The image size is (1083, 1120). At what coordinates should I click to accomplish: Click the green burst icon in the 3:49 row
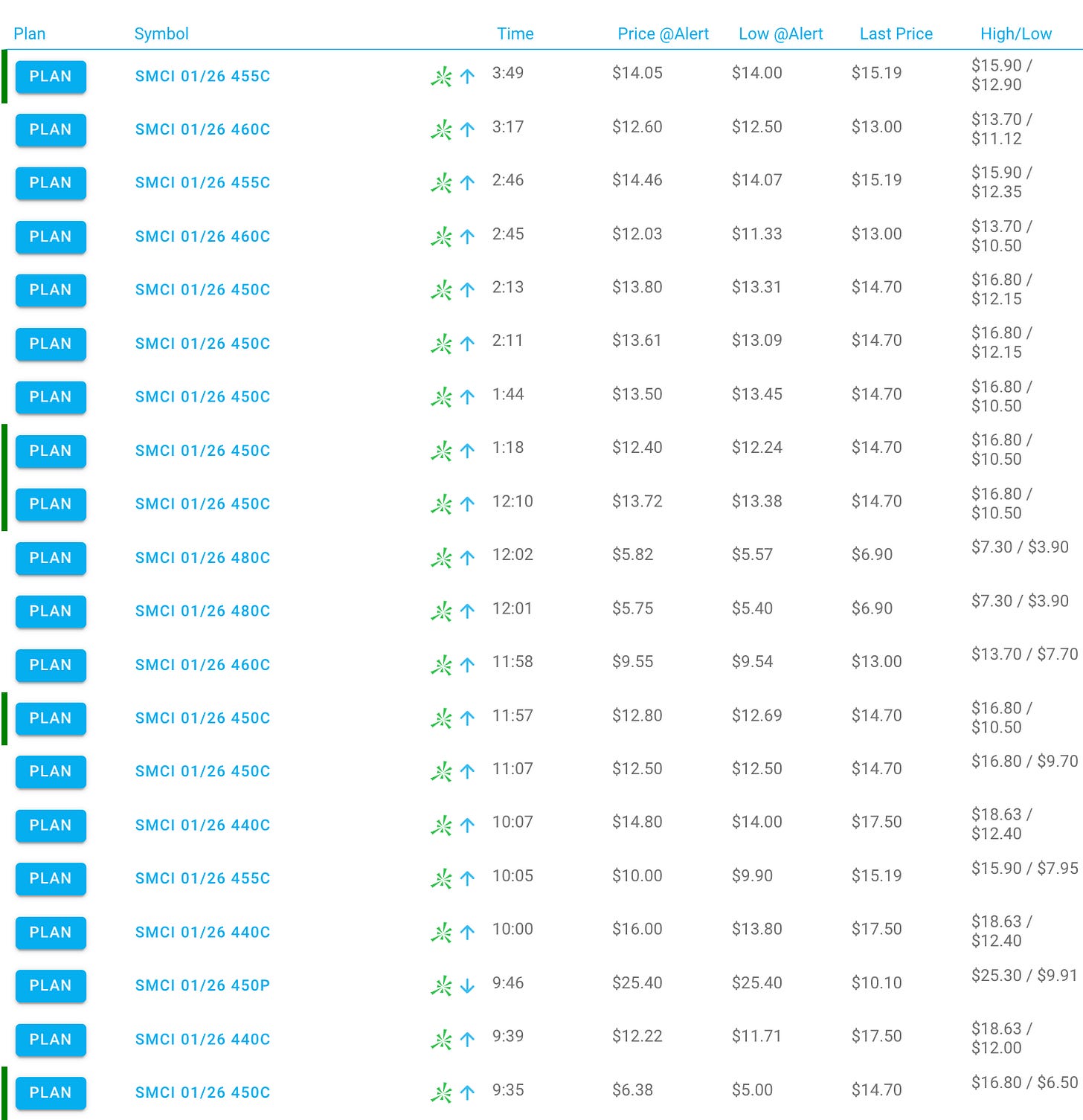pyautogui.click(x=442, y=77)
